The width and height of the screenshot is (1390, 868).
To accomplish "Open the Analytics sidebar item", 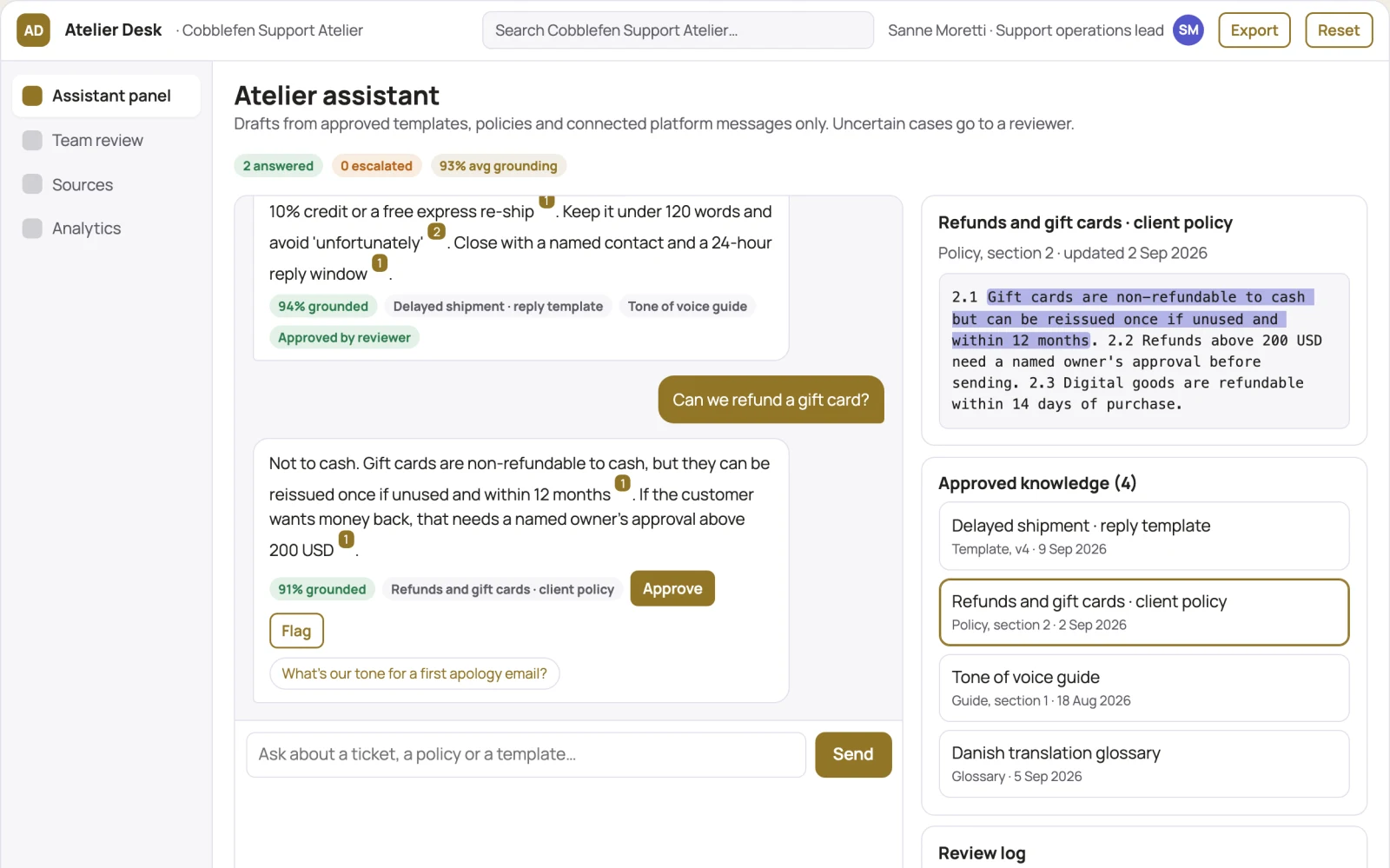I will coord(106,229).
